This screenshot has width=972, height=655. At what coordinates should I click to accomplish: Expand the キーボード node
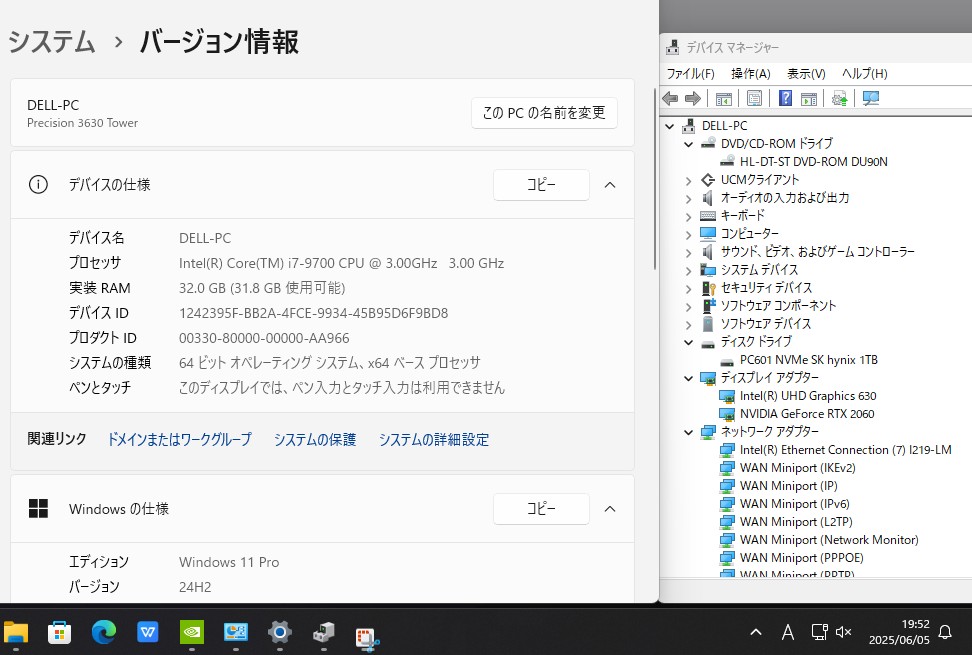point(689,217)
